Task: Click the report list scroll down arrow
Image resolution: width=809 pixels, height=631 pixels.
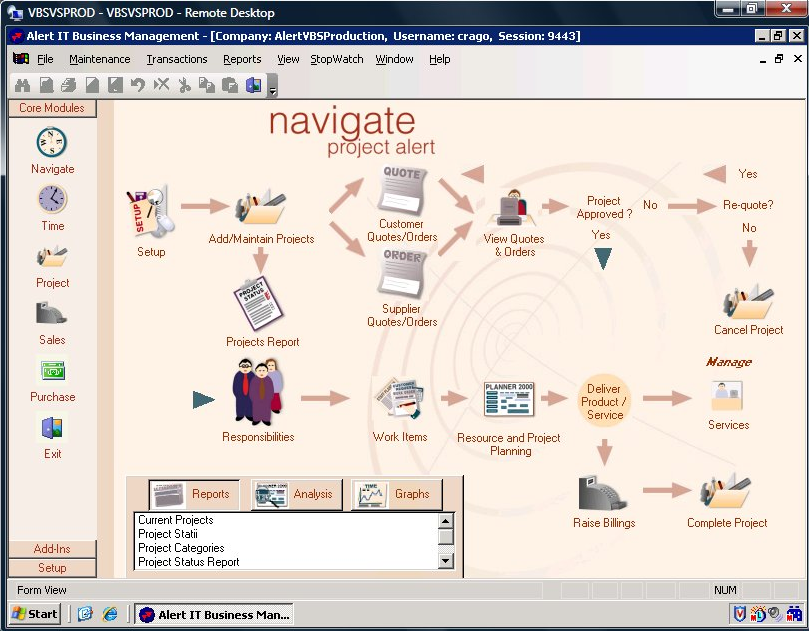Action: tap(446, 561)
